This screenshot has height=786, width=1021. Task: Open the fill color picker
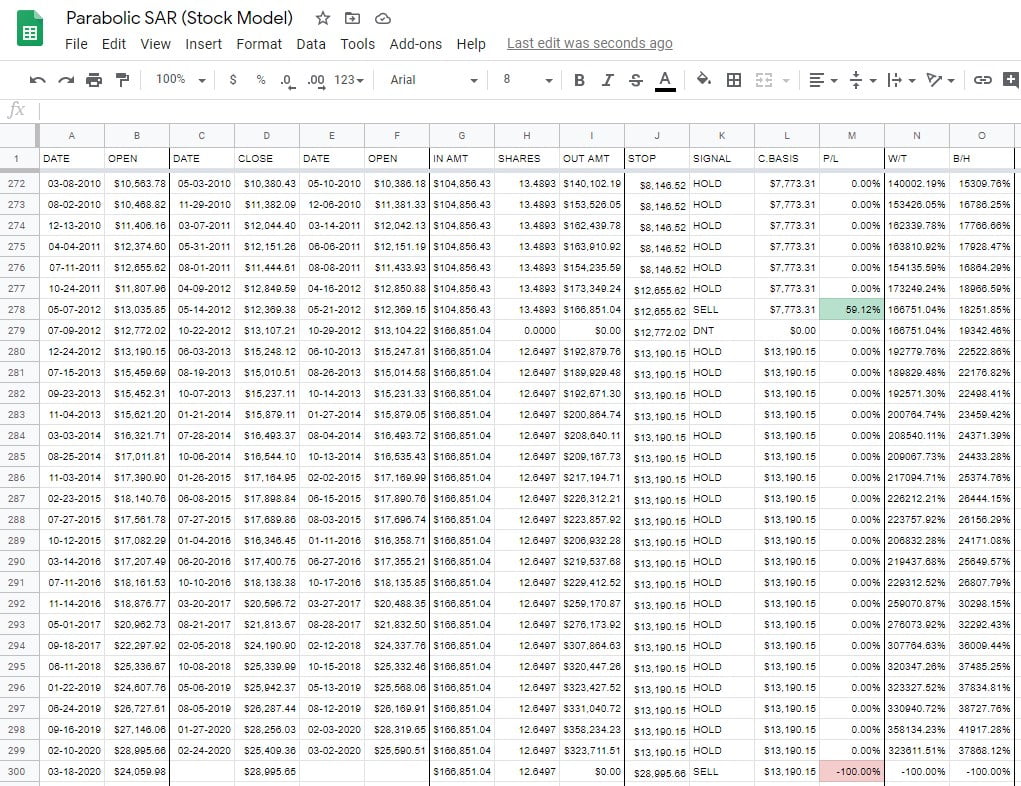click(x=703, y=80)
